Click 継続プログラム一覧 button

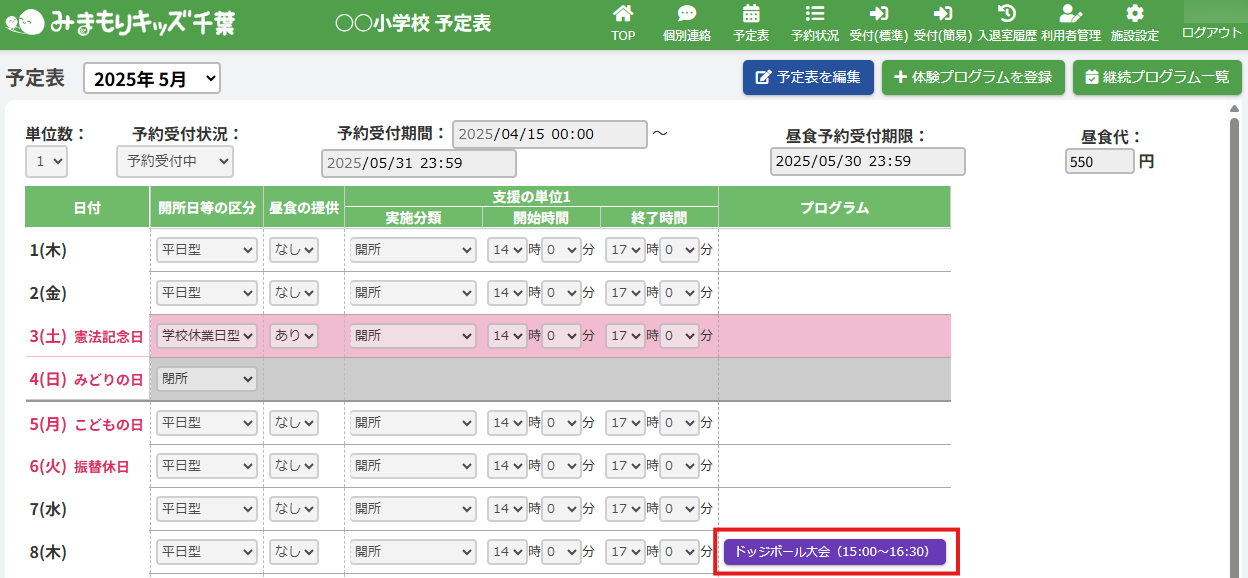(x=1157, y=77)
